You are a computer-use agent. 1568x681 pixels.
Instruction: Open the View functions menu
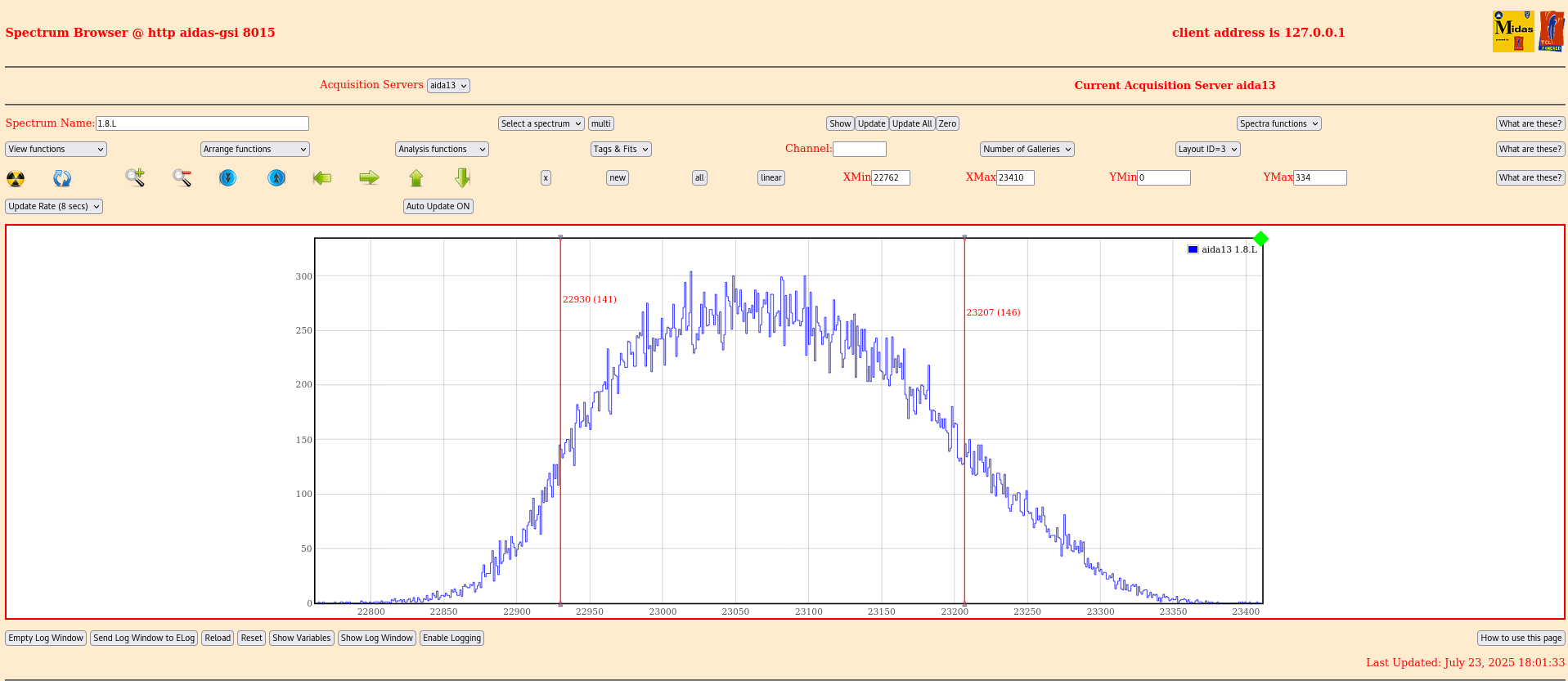click(x=56, y=149)
